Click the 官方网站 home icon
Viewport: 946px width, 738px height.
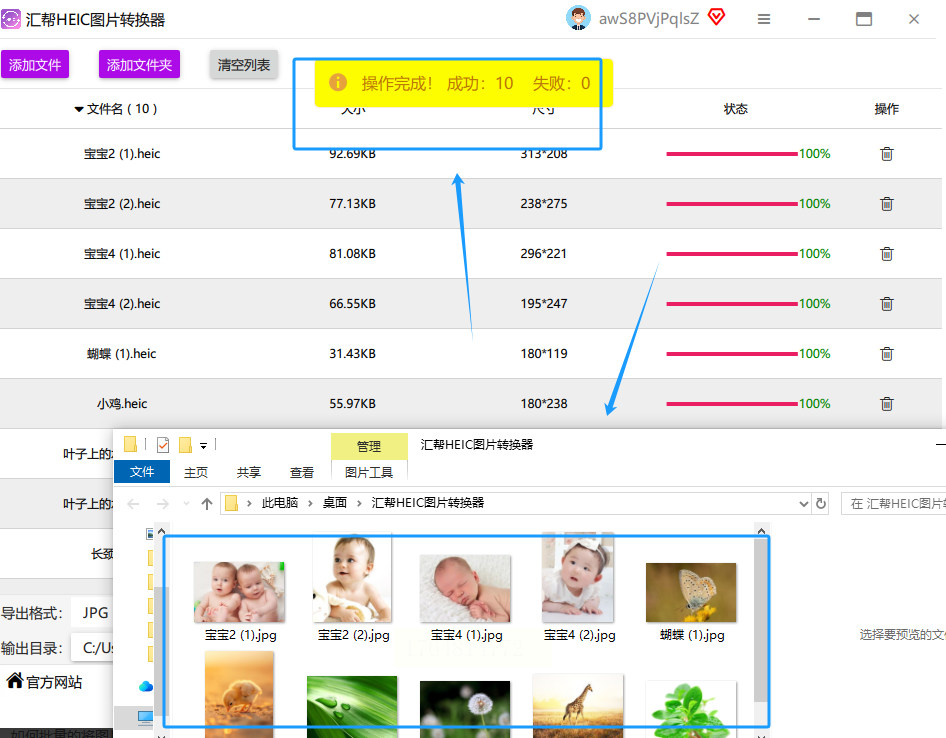15,681
